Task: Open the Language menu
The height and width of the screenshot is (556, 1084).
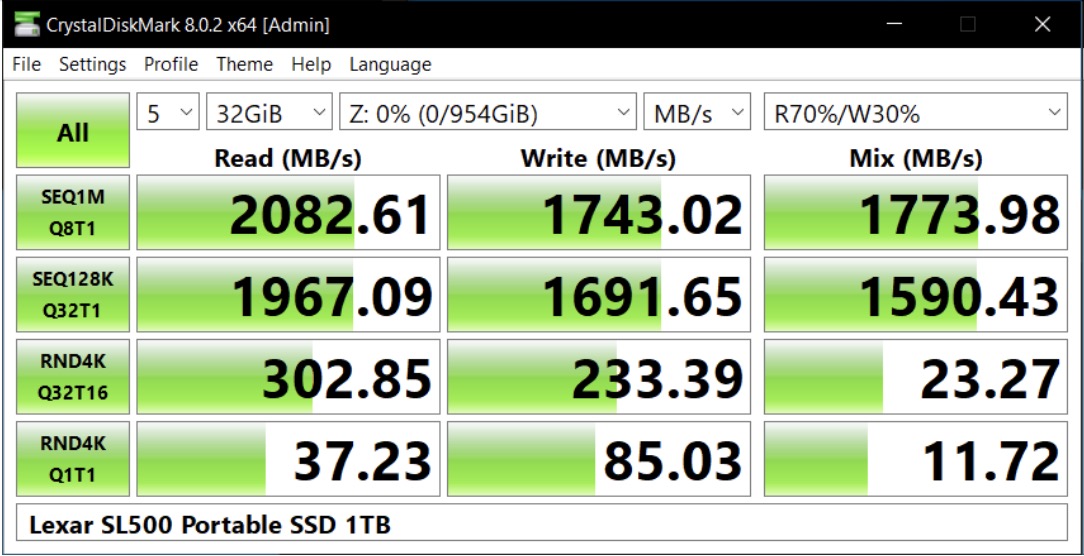Action: click(390, 64)
